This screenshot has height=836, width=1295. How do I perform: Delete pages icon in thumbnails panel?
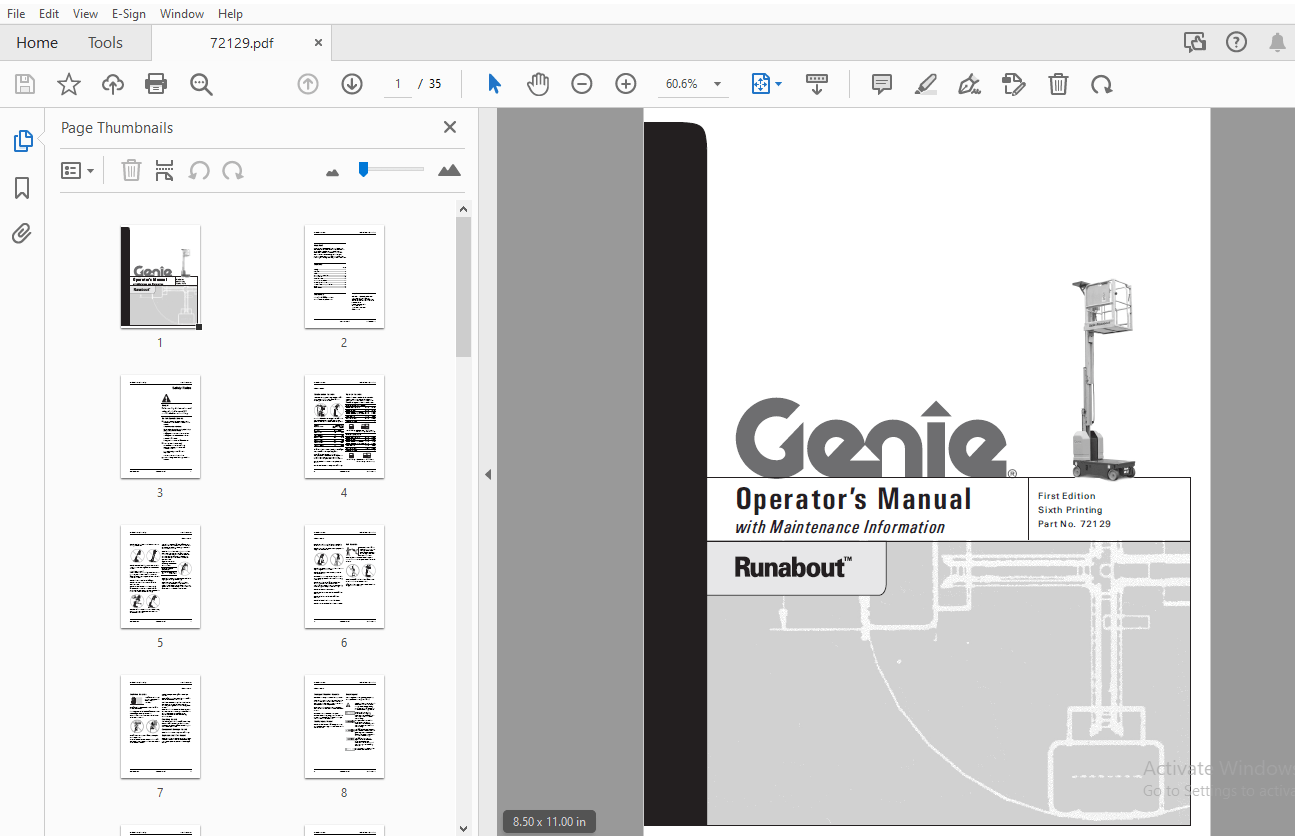131,171
